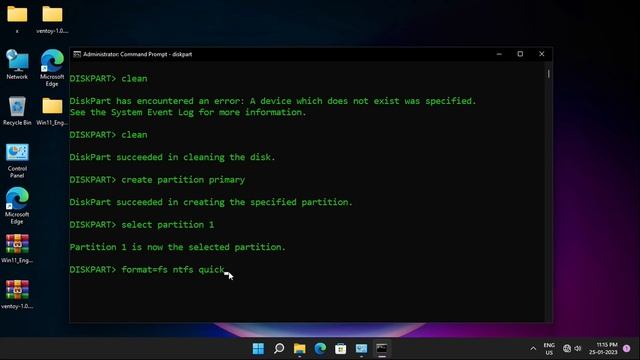The image size is (640, 360).
Task: Click the 'DiskPart has encountered an error' line
Action: [273, 101]
